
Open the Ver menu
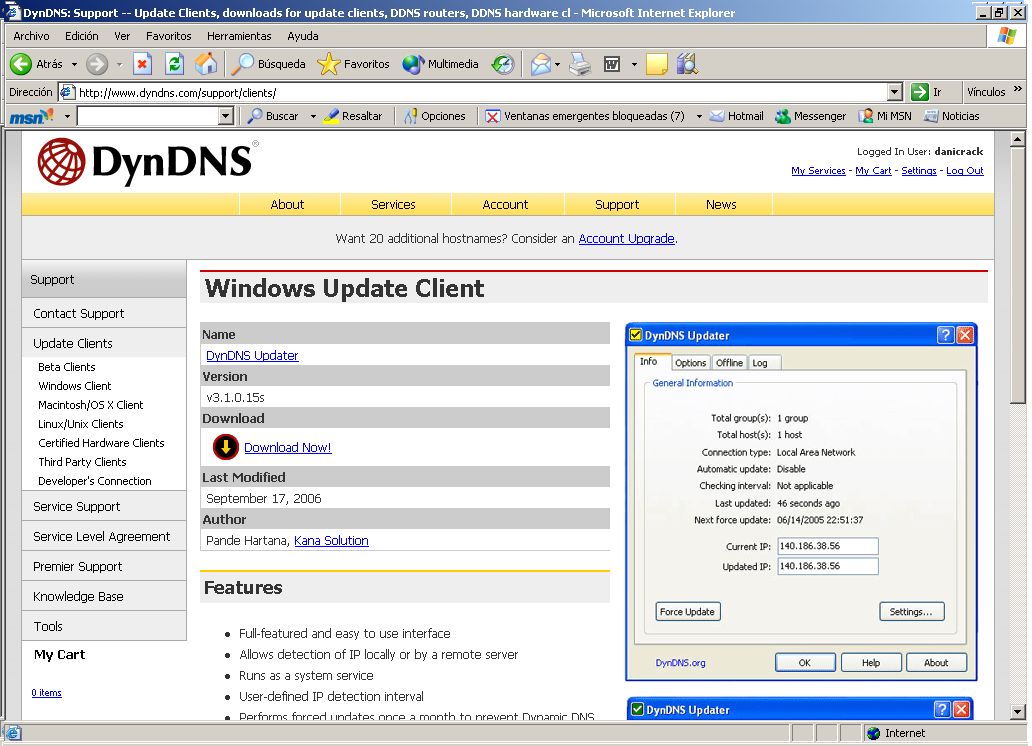(122, 36)
